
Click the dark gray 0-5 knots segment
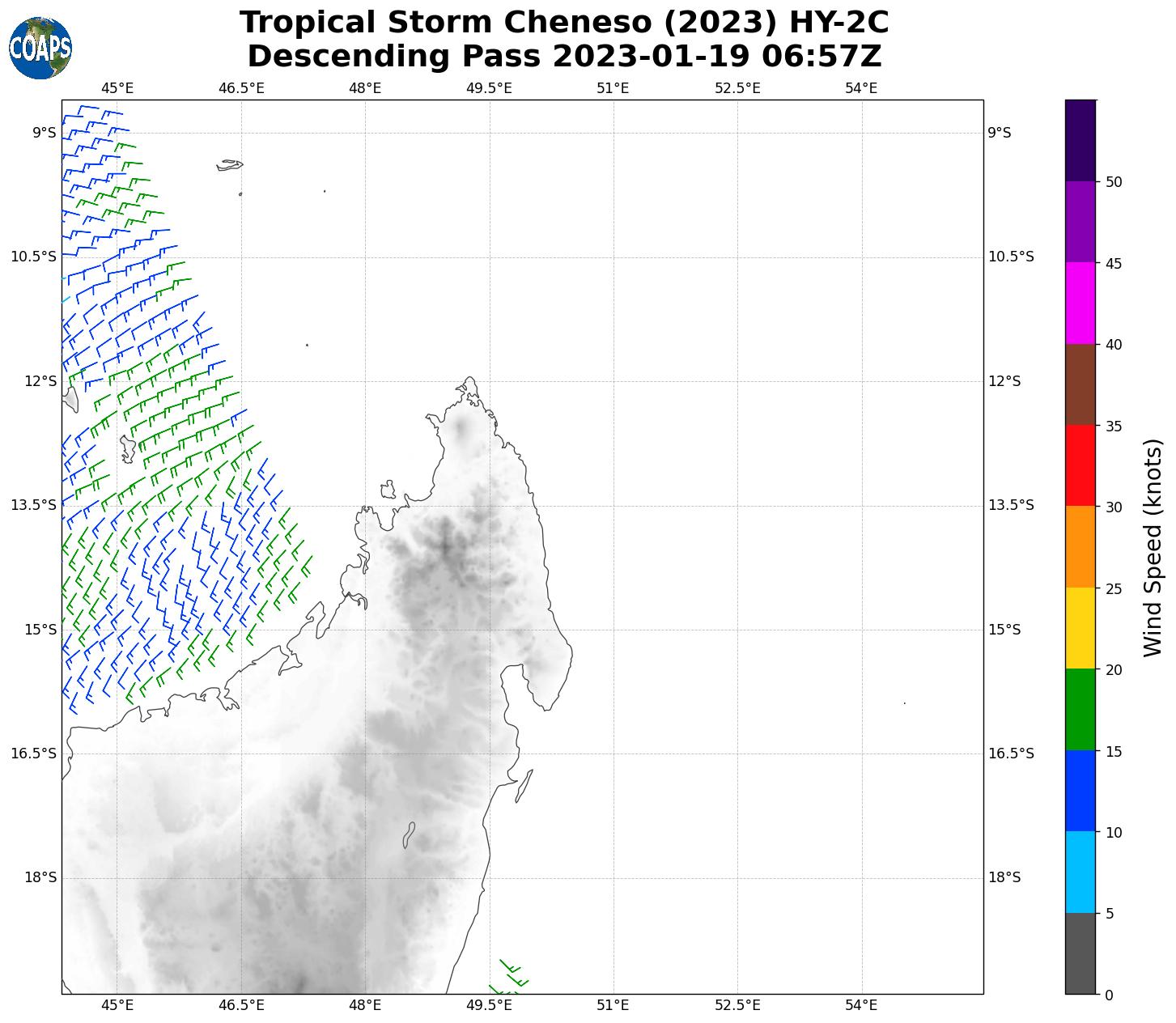1080,953
